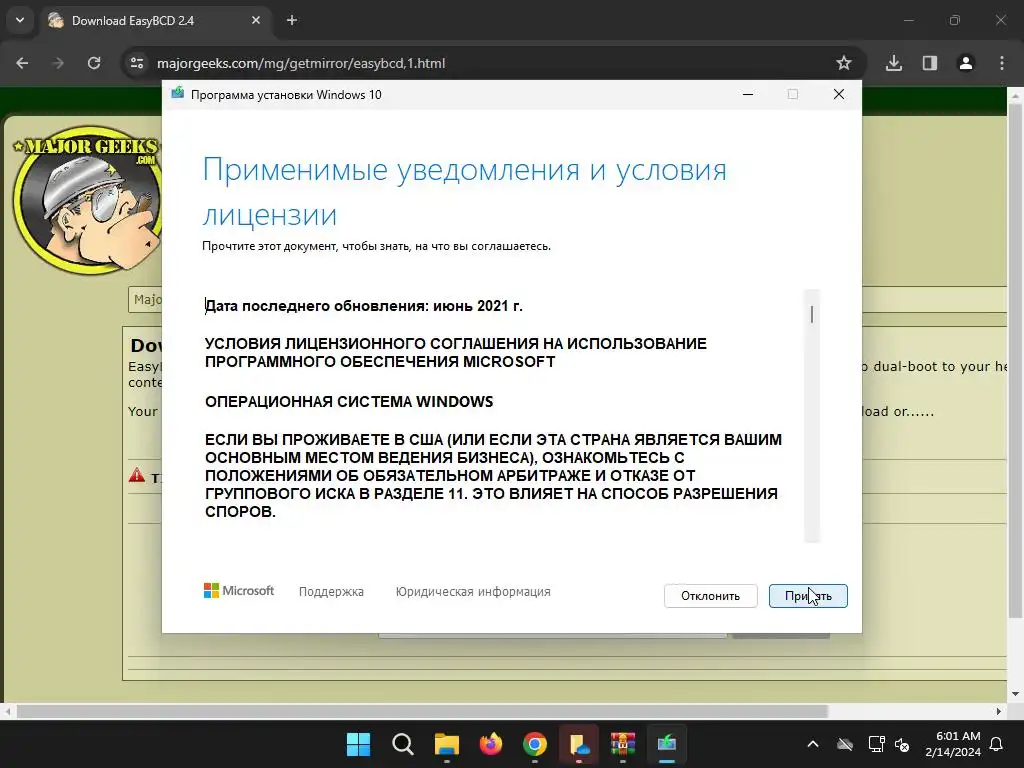Viewport: 1024px width, 768px height.
Task: Show hidden system tray icons
Action: click(x=813, y=744)
